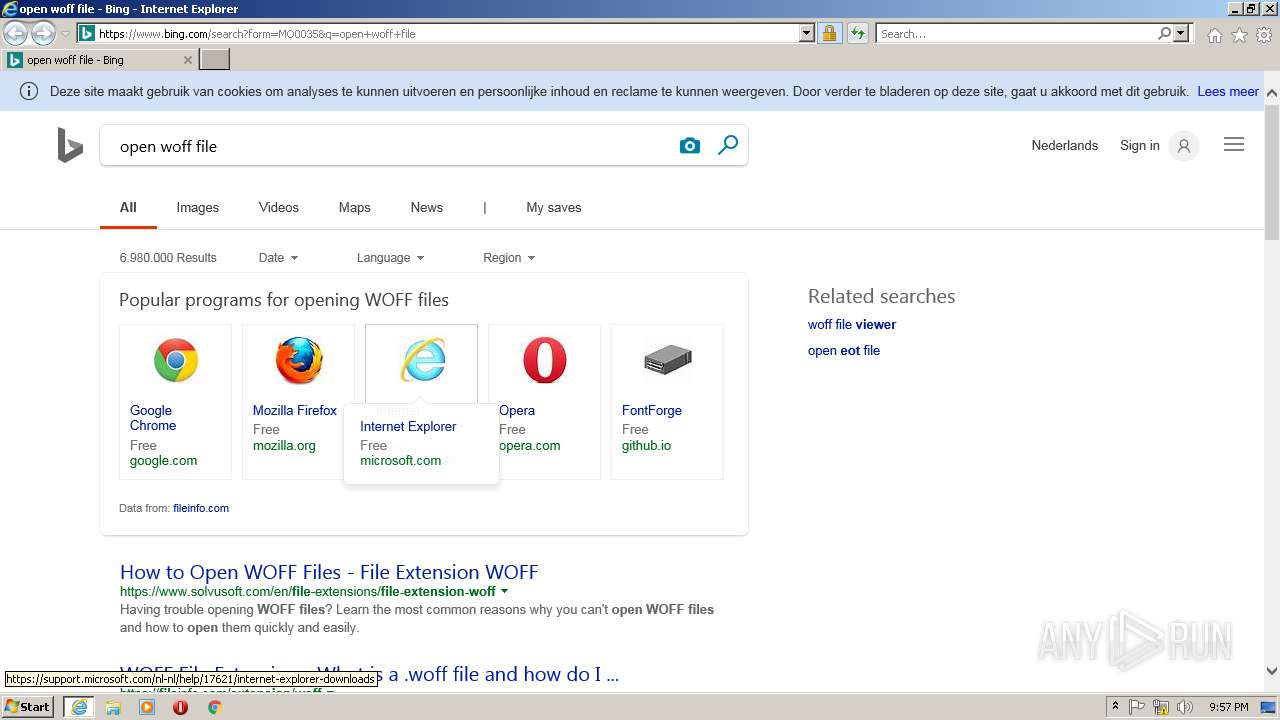
Task: Click the cookie notice info icon
Action: pos(29,91)
